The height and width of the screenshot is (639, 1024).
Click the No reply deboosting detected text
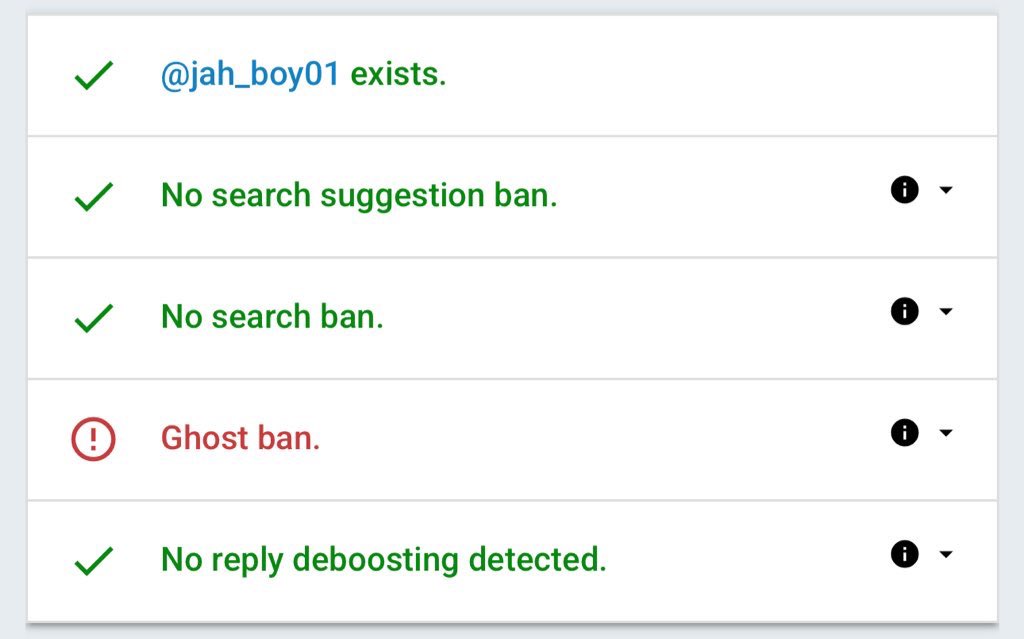pyautogui.click(x=383, y=560)
